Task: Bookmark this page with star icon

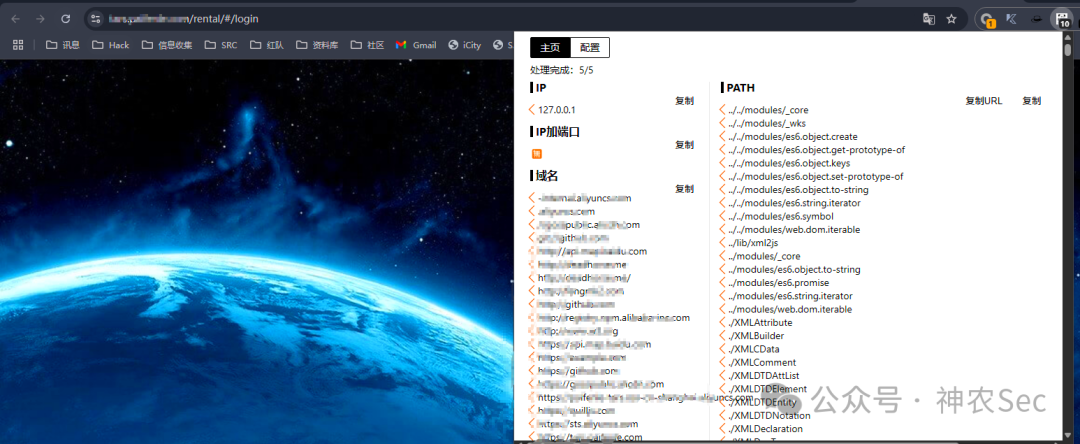Action: 951,19
